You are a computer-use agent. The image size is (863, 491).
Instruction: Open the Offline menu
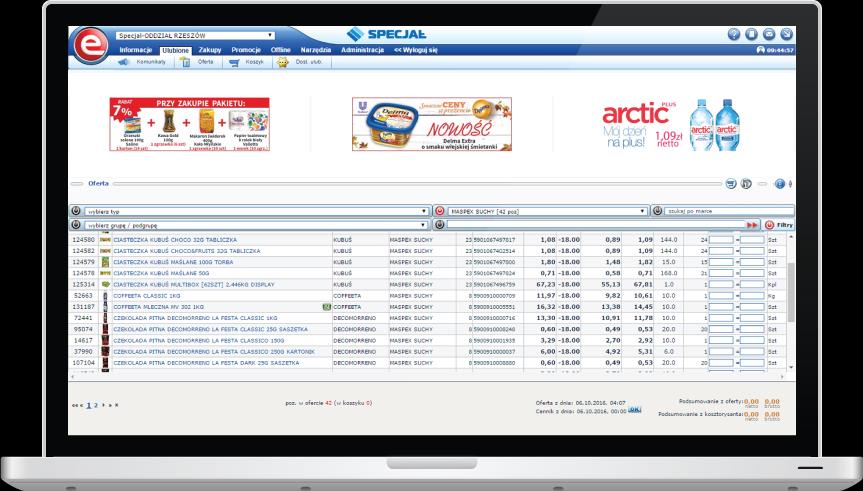[x=281, y=50]
